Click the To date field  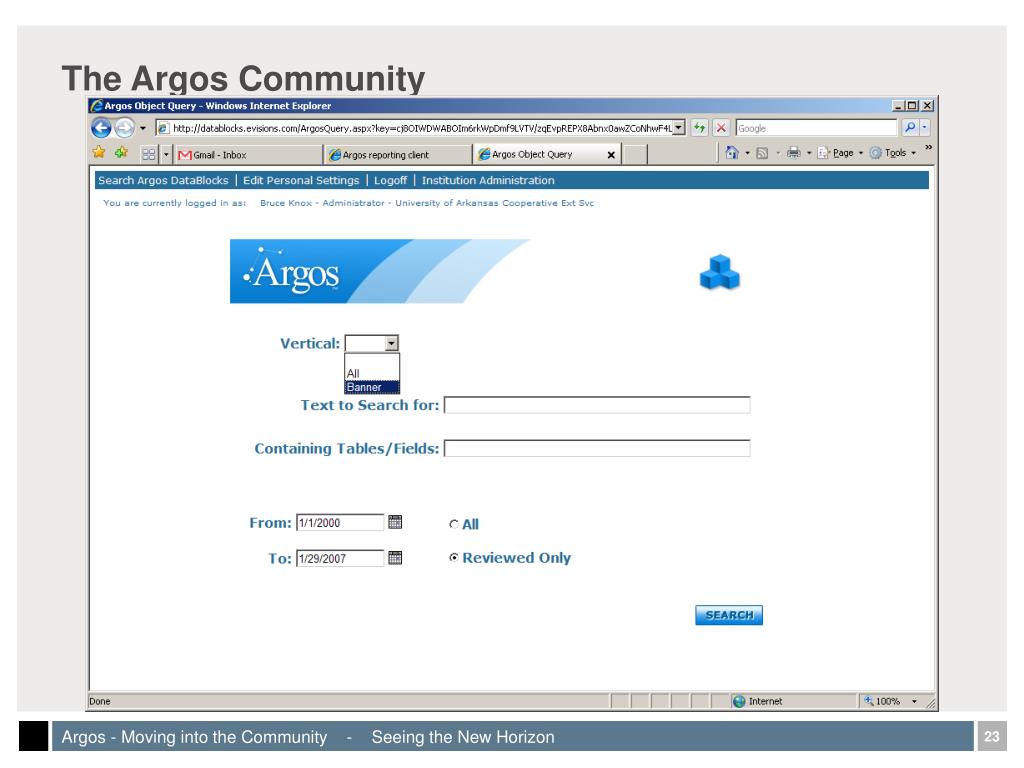(340, 558)
